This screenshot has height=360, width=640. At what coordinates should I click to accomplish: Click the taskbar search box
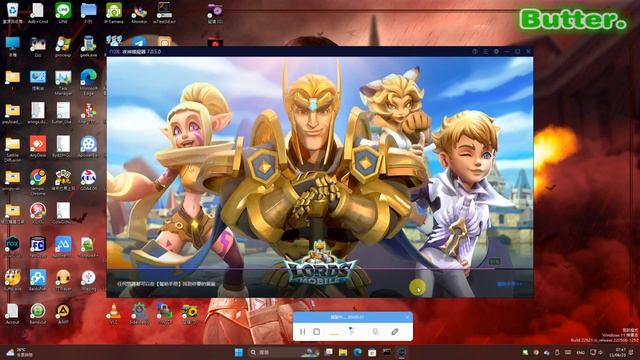click(x=284, y=352)
